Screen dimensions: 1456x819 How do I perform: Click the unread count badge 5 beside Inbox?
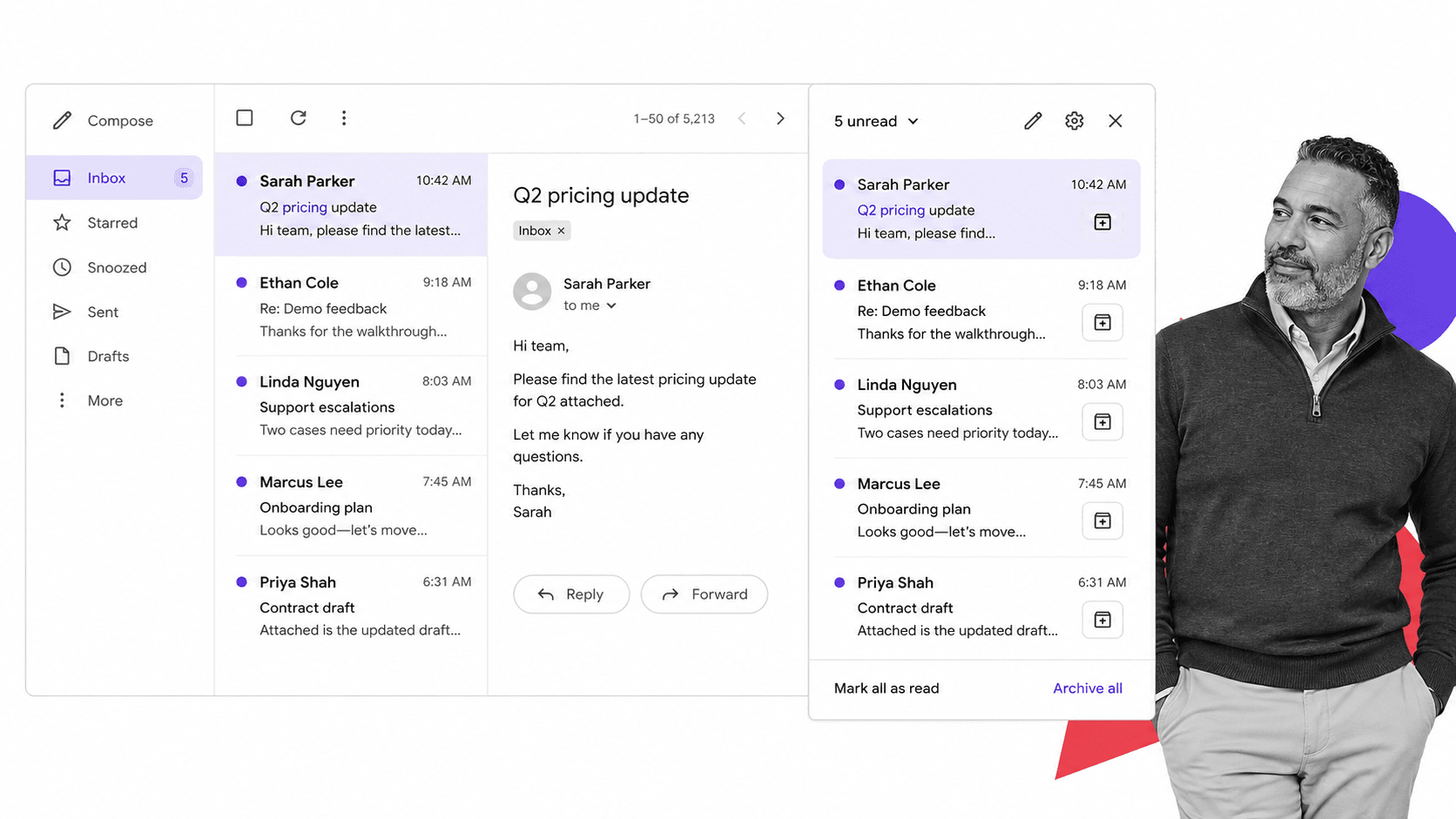pos(184,178)
